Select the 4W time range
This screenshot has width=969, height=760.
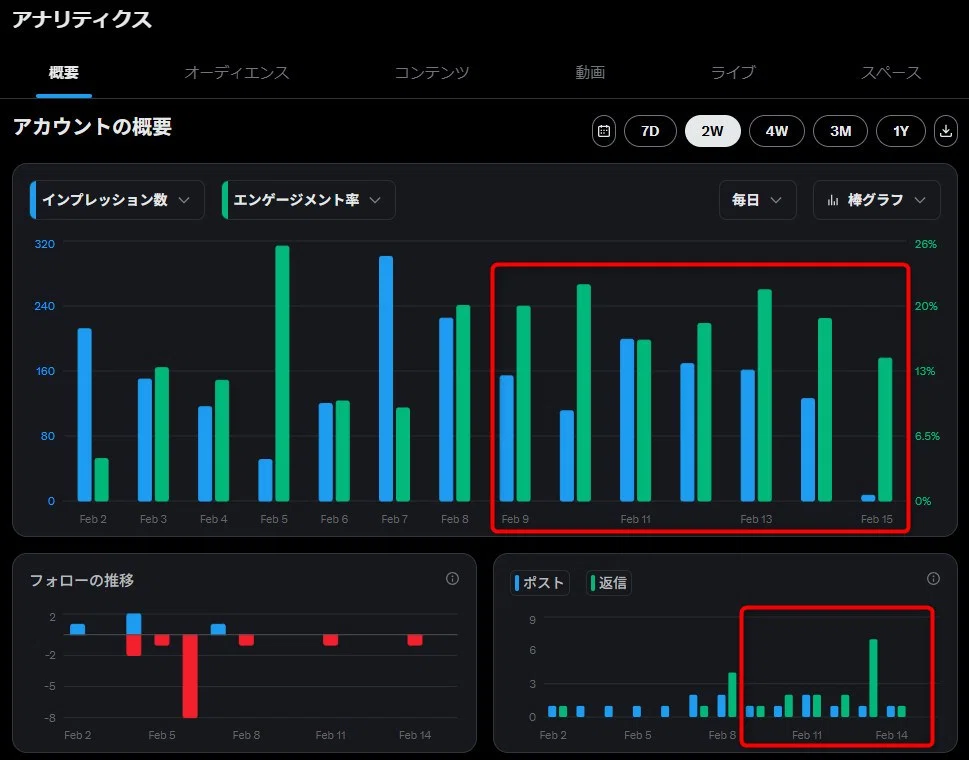[x=777, y=131]
